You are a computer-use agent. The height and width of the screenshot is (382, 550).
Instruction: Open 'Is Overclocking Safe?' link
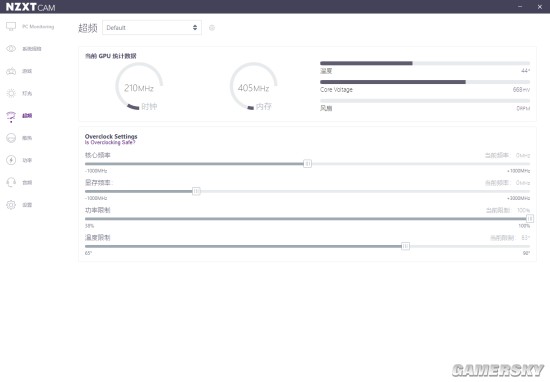(x=110, y=142)
